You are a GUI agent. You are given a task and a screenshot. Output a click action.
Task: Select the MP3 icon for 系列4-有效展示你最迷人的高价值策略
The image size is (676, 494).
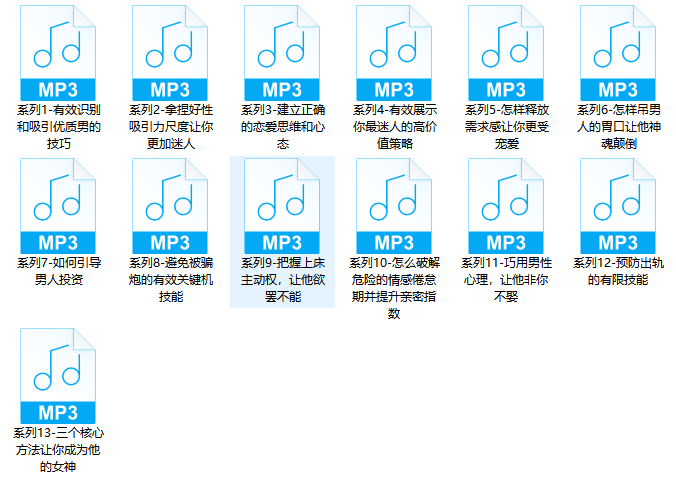click(394, 53)
